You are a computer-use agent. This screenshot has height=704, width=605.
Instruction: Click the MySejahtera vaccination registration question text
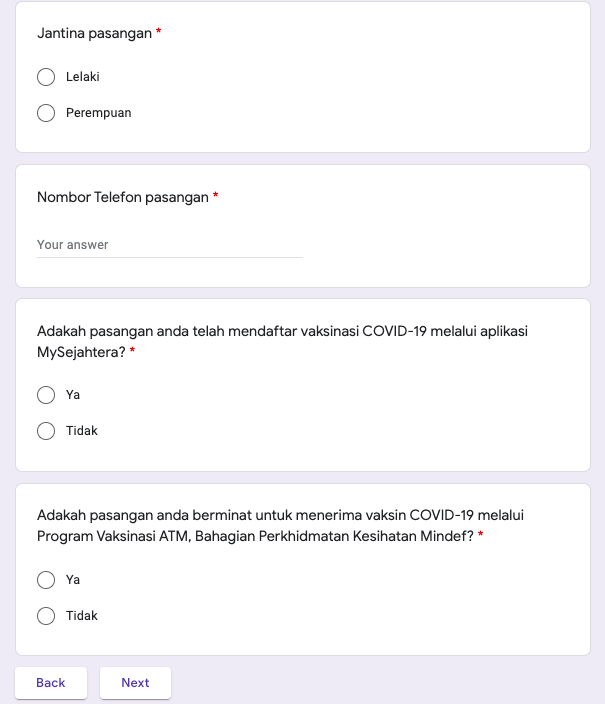click(282, 331)
